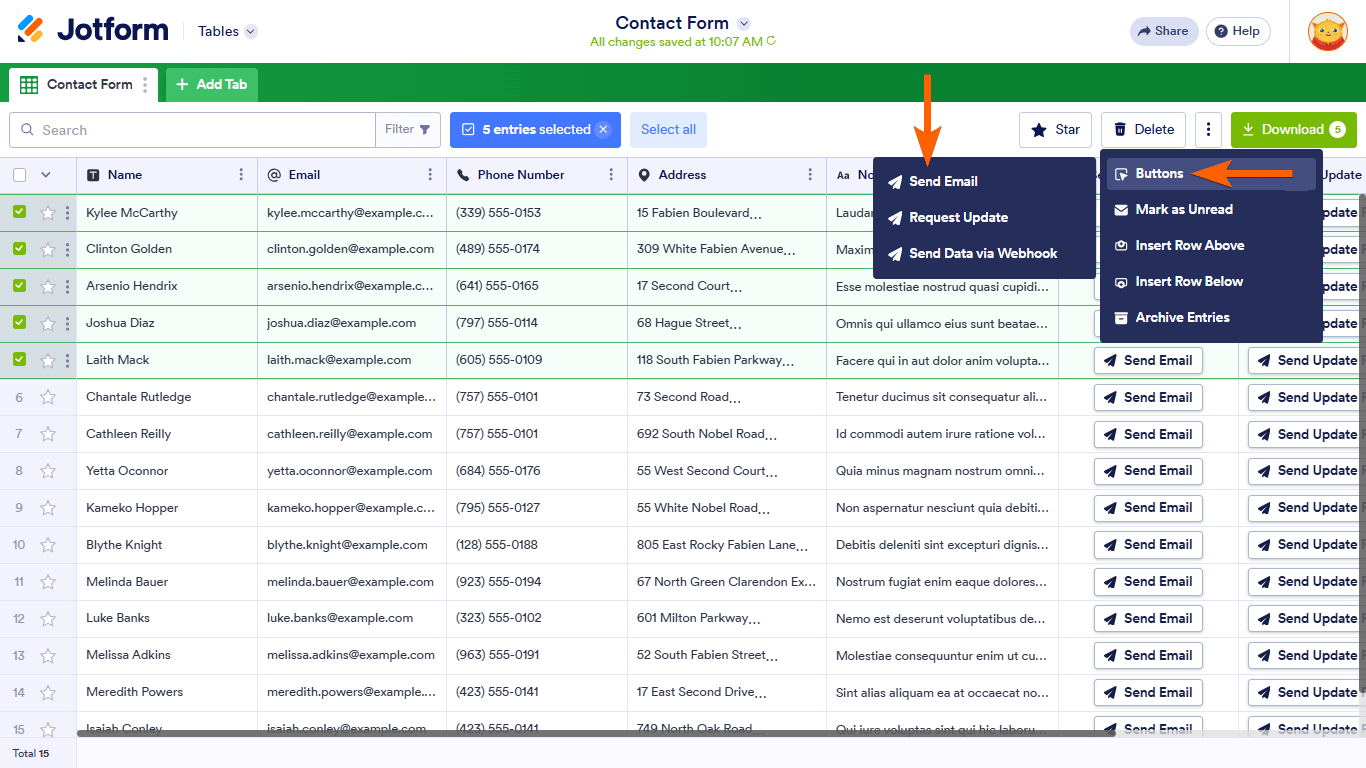The image size is (1366, 768).
Task: Click the Add Tab button
Action: click(x=212, y=85)
